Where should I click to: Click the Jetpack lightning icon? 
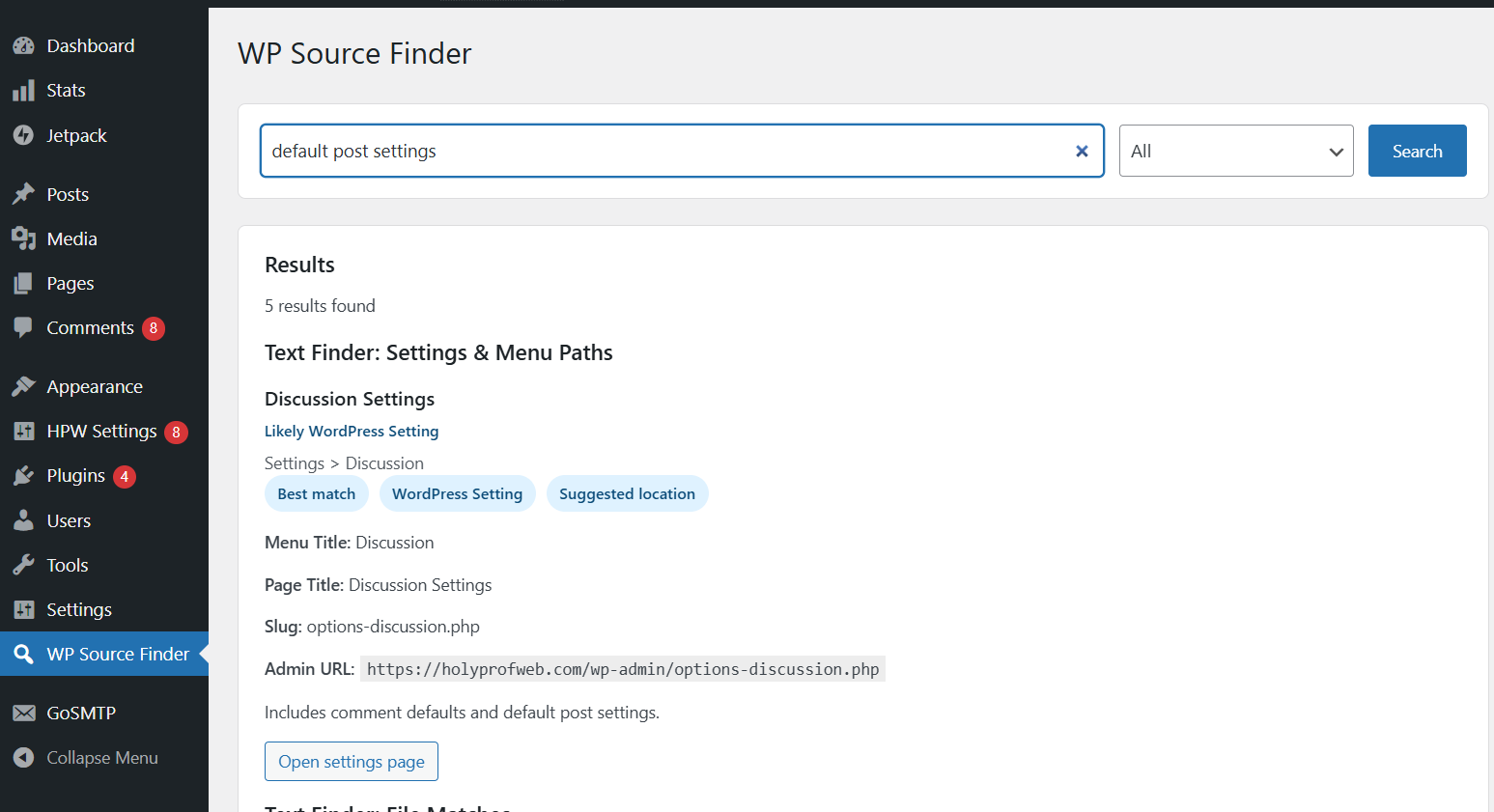click(23, 135)
